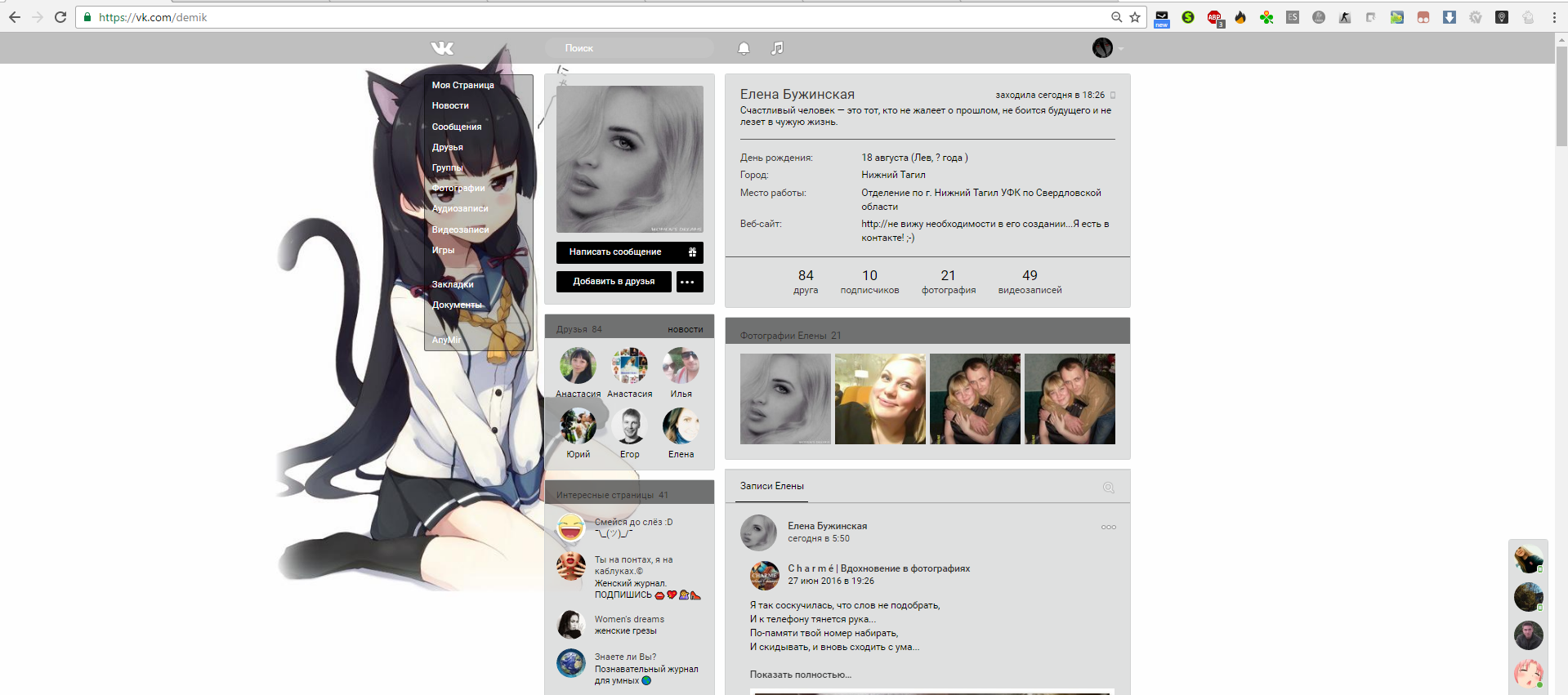Open the ES extension icon
Image resolution: width=1568 pixels, height=695 pixels.
click(1293, 17)
